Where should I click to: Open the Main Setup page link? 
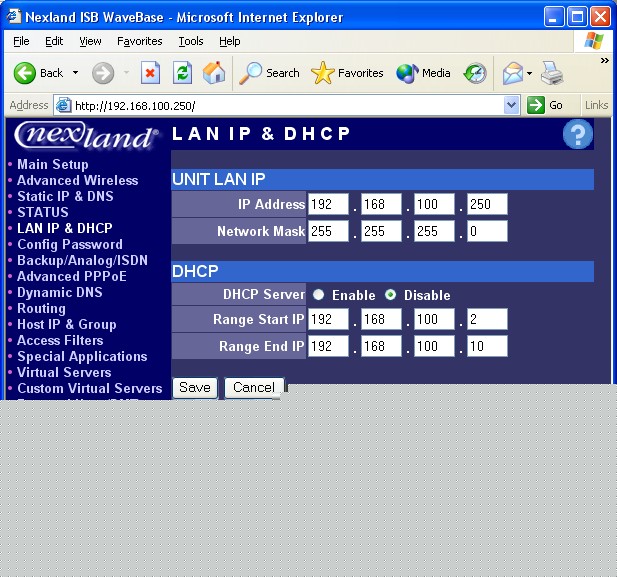[53, 164]
